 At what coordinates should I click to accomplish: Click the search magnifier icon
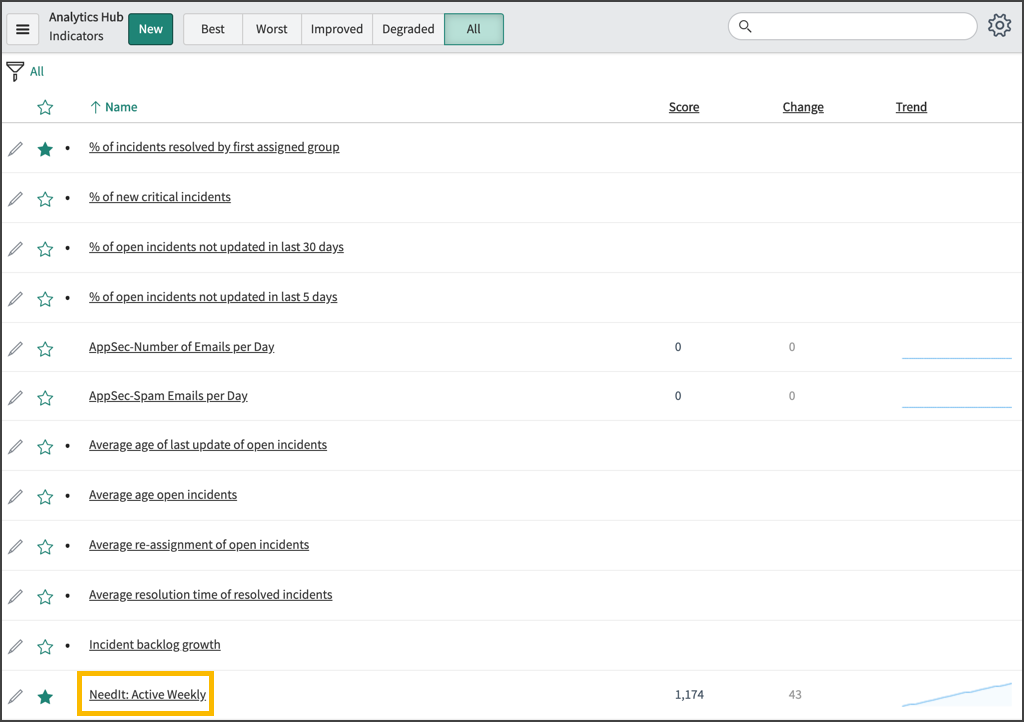(745, 26)
